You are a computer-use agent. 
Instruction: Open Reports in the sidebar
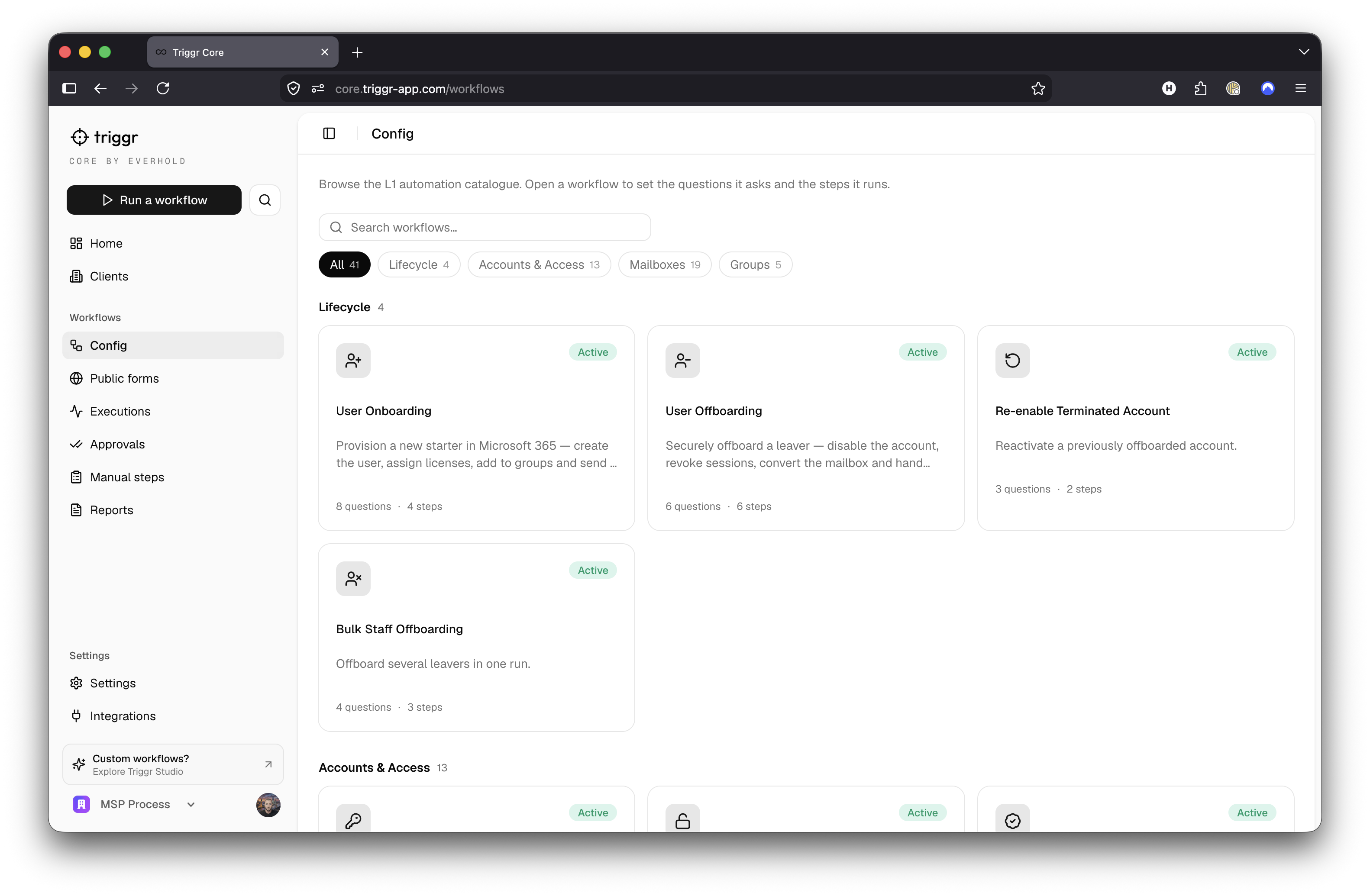click(x=173, y=510)
